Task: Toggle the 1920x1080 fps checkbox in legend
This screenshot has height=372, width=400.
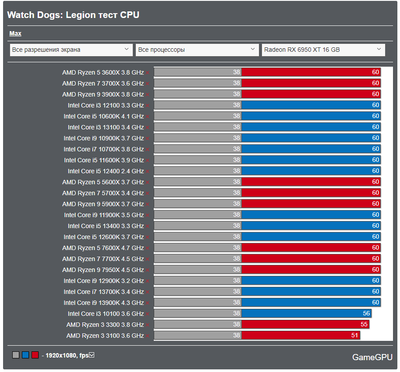Action: (92, 355)
